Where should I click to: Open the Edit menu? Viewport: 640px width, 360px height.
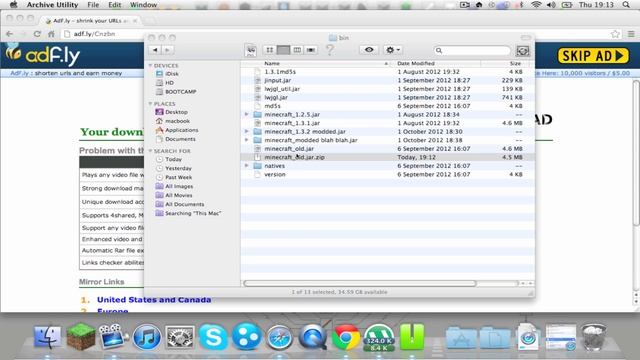point(114,5)
